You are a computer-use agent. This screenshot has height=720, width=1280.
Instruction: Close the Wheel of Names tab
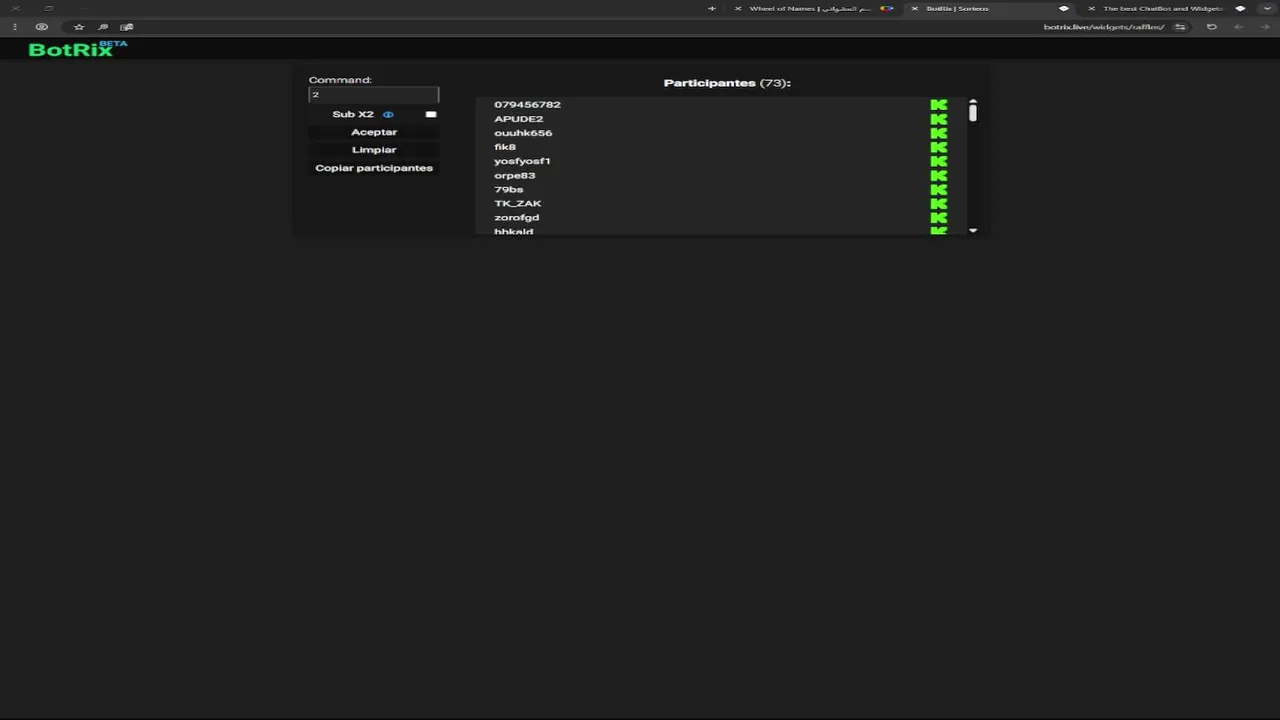(738, 8)
